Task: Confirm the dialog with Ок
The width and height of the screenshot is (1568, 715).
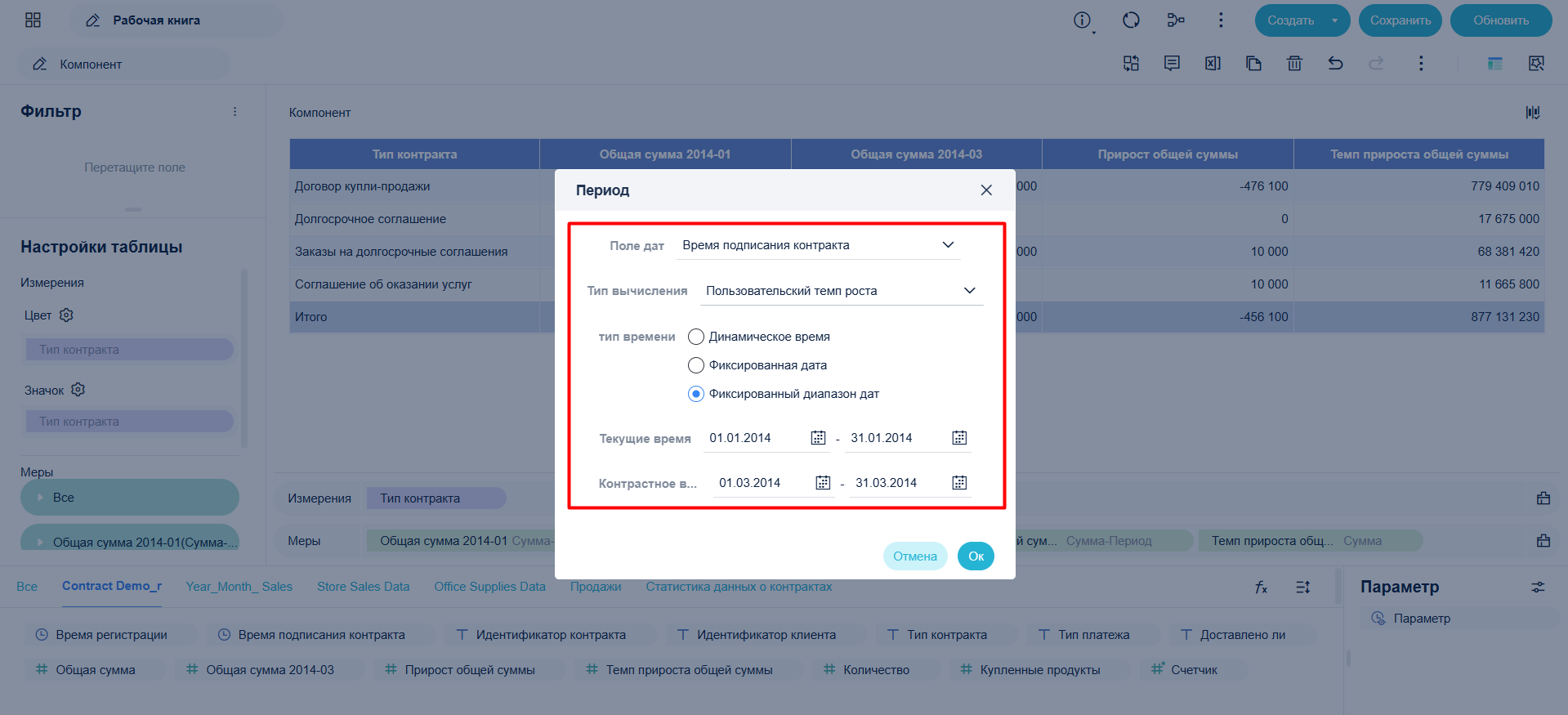Action: 976,556
